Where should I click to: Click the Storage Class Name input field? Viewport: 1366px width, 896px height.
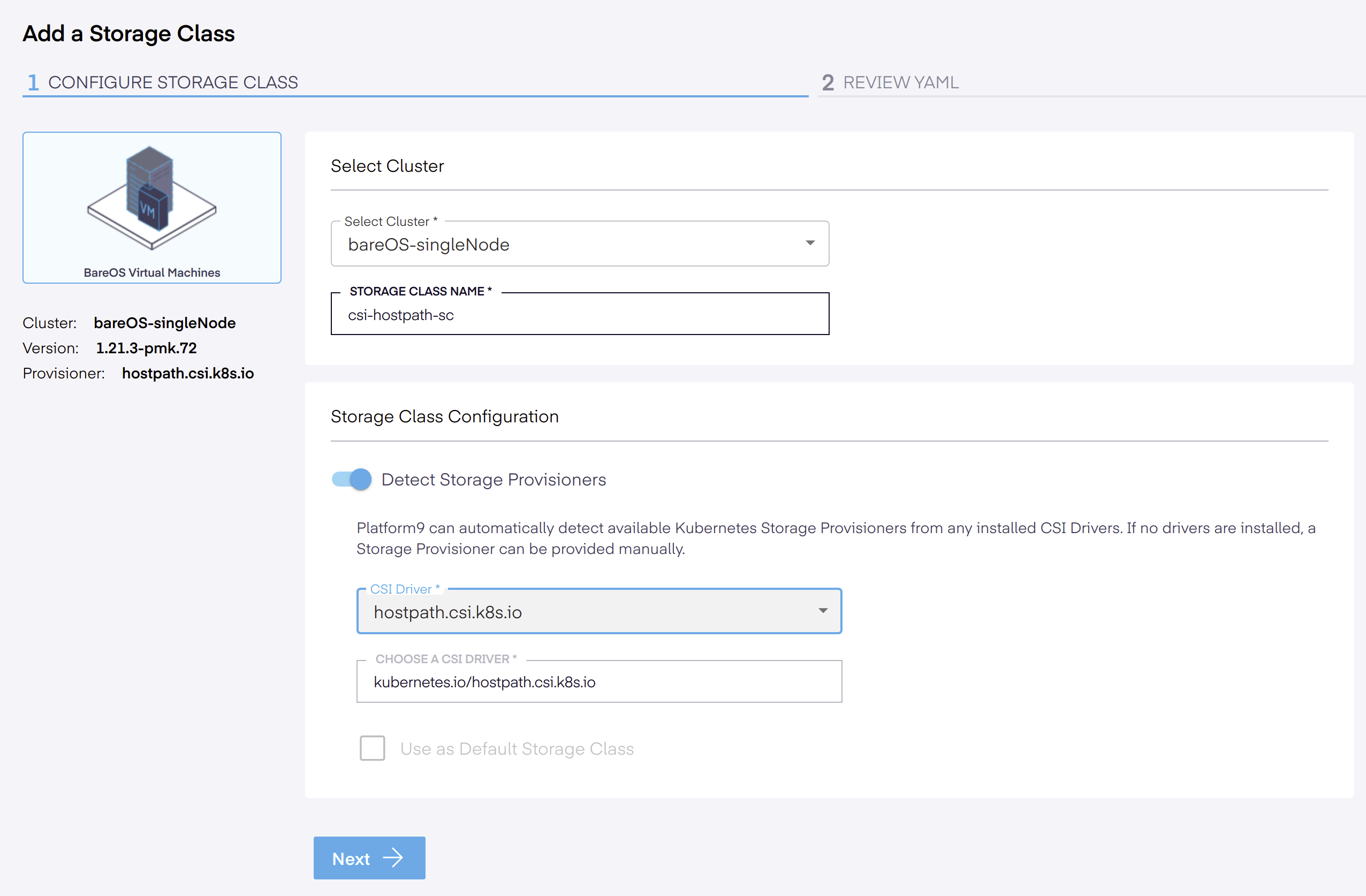coord(580,315)
